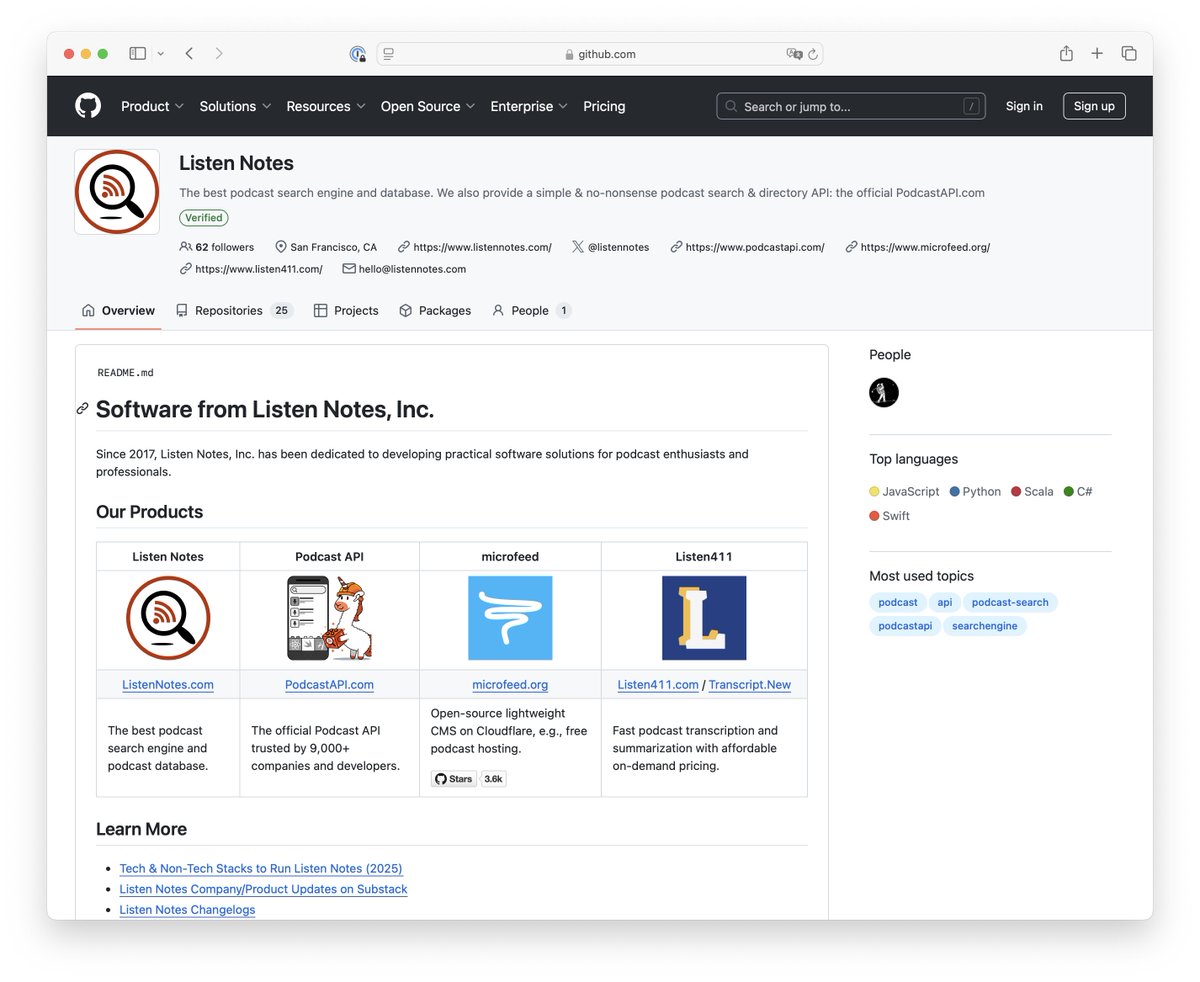Open the Safari Share menu
Image resolution: width=1200 pixels, height=982 pixels.
(x=1066, y=53)
